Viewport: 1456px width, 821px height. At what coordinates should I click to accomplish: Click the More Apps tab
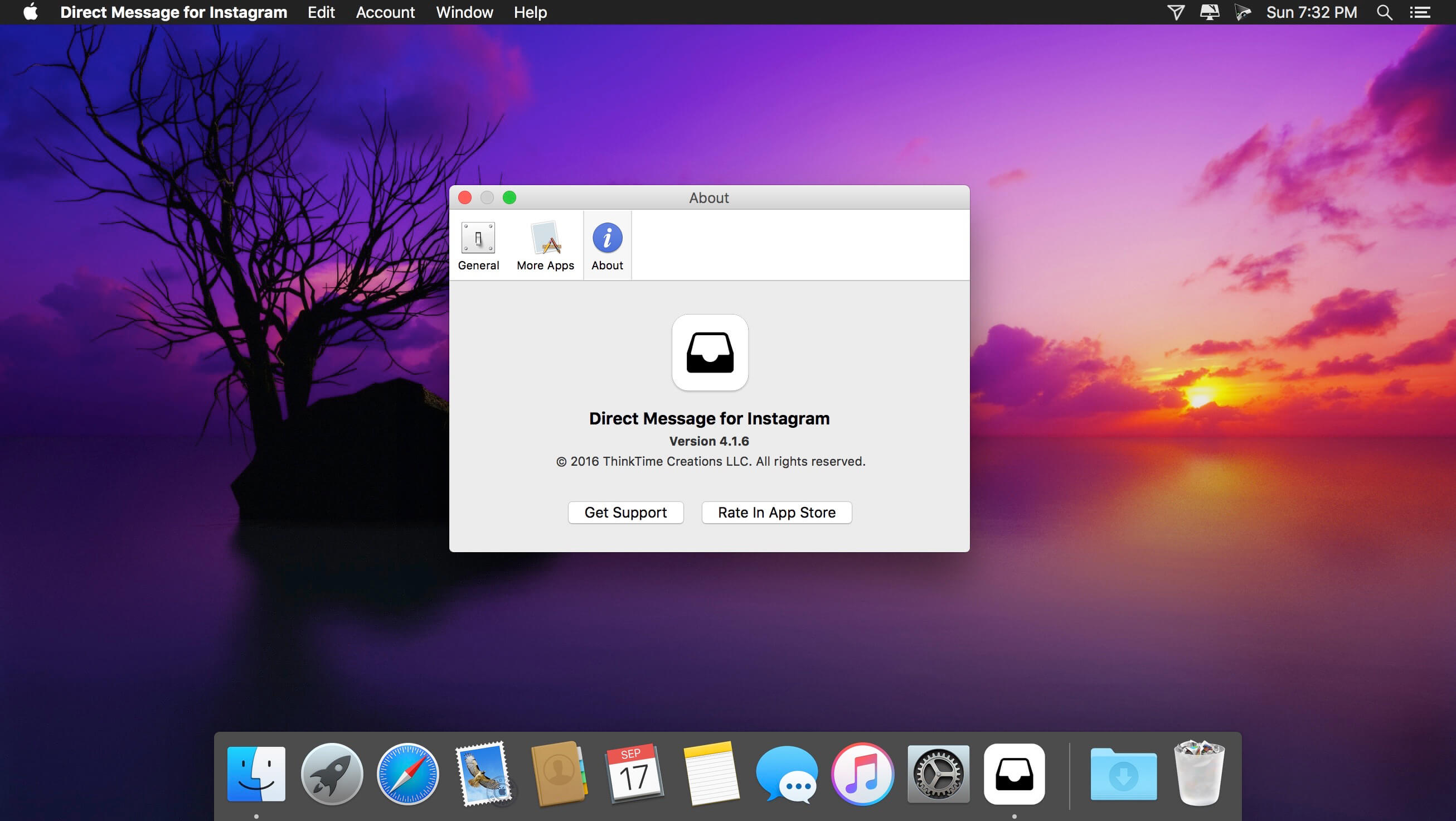click(545, 245)
